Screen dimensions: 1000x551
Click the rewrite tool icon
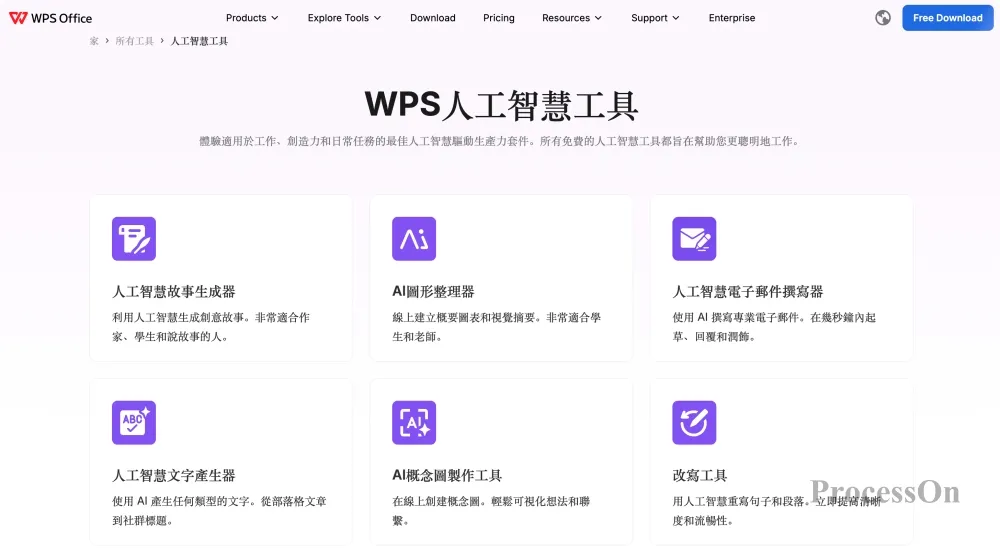(x=694, y=422)
